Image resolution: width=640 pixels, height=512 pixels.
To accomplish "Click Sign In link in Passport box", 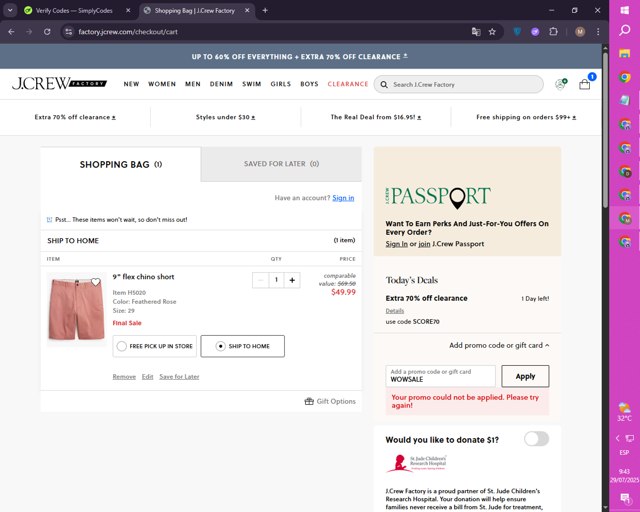I will [x=396, y=244].
